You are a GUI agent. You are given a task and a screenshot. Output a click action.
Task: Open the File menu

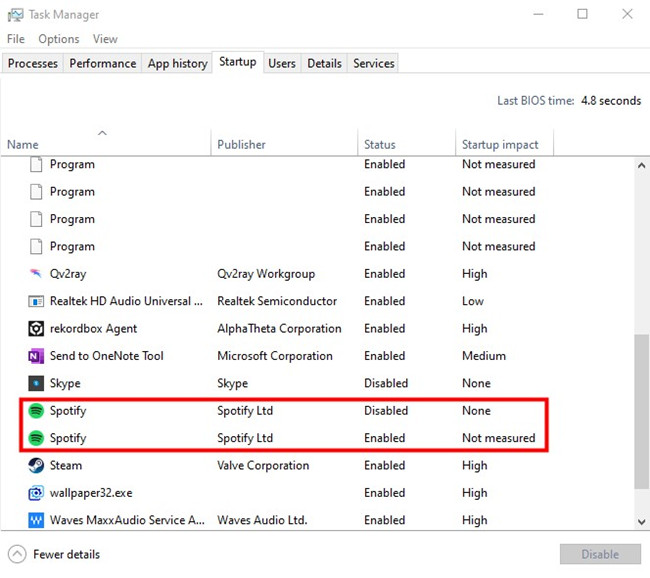click(x=16, y=39)
